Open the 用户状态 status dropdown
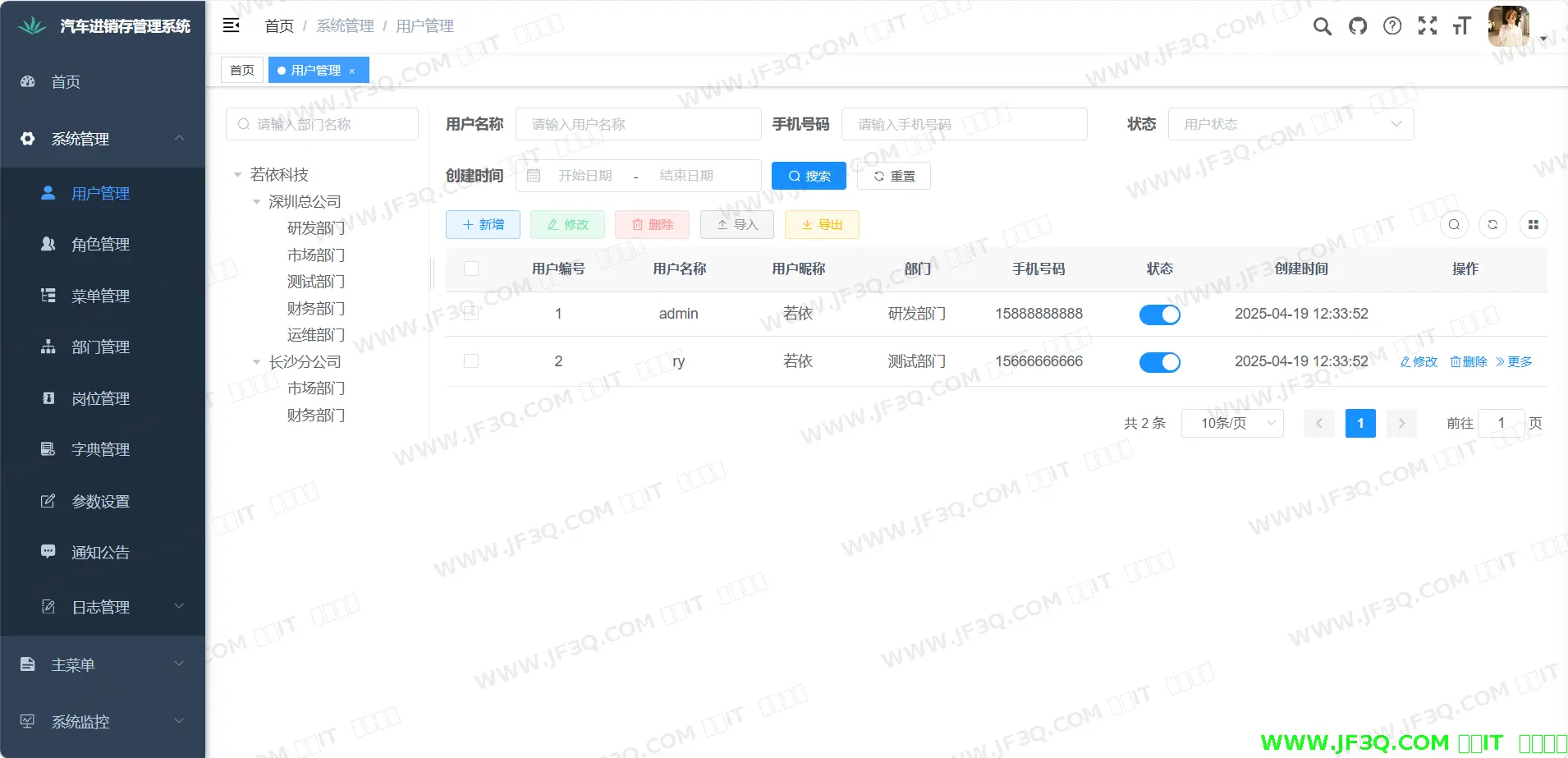Viewport: 1568px width, 758px height. pyautogui.click(x=1291, y=124)
